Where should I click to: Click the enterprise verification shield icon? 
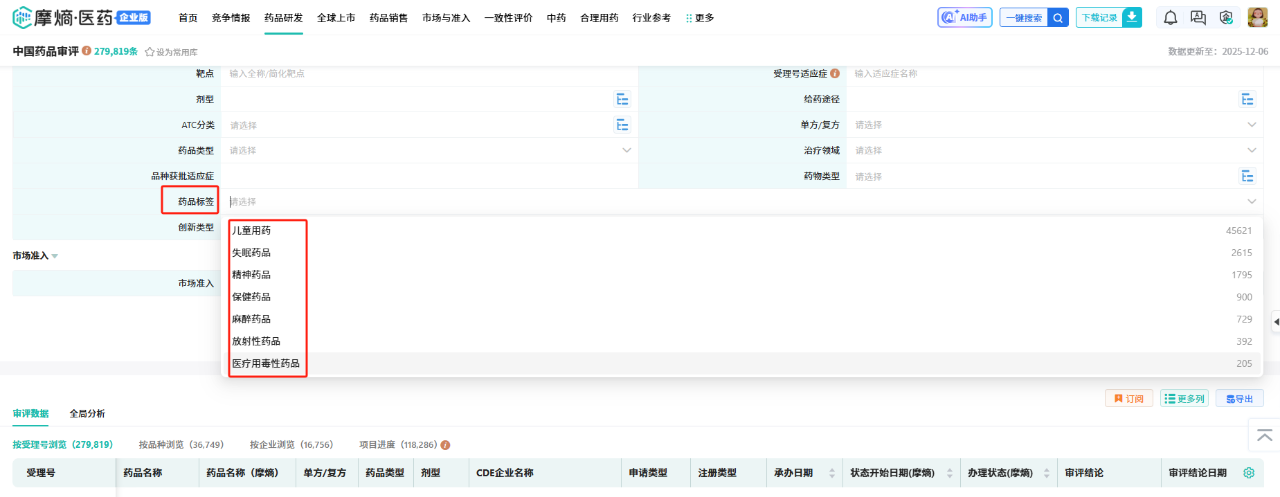1226,17
